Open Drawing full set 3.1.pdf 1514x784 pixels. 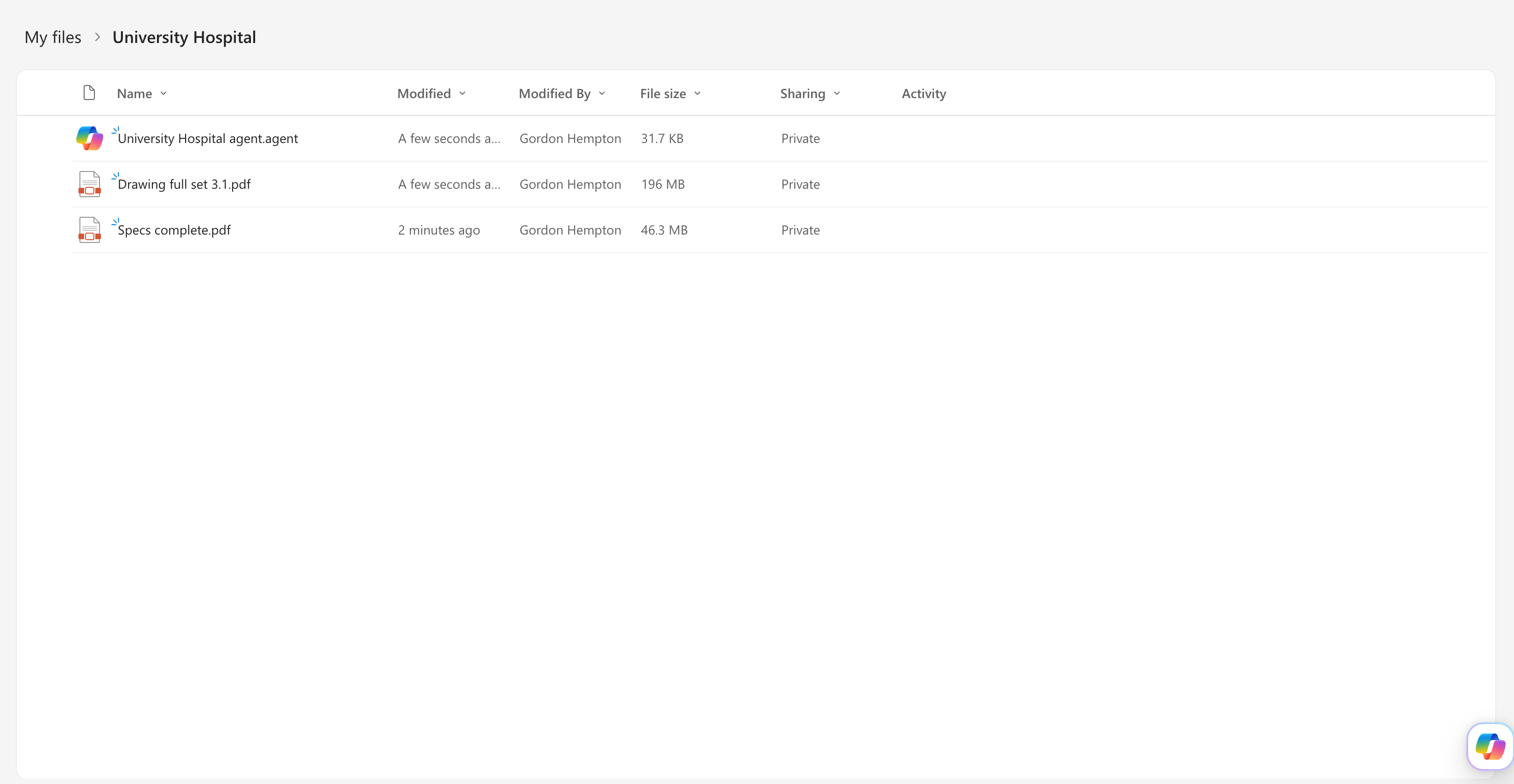[x=184, y=184]
